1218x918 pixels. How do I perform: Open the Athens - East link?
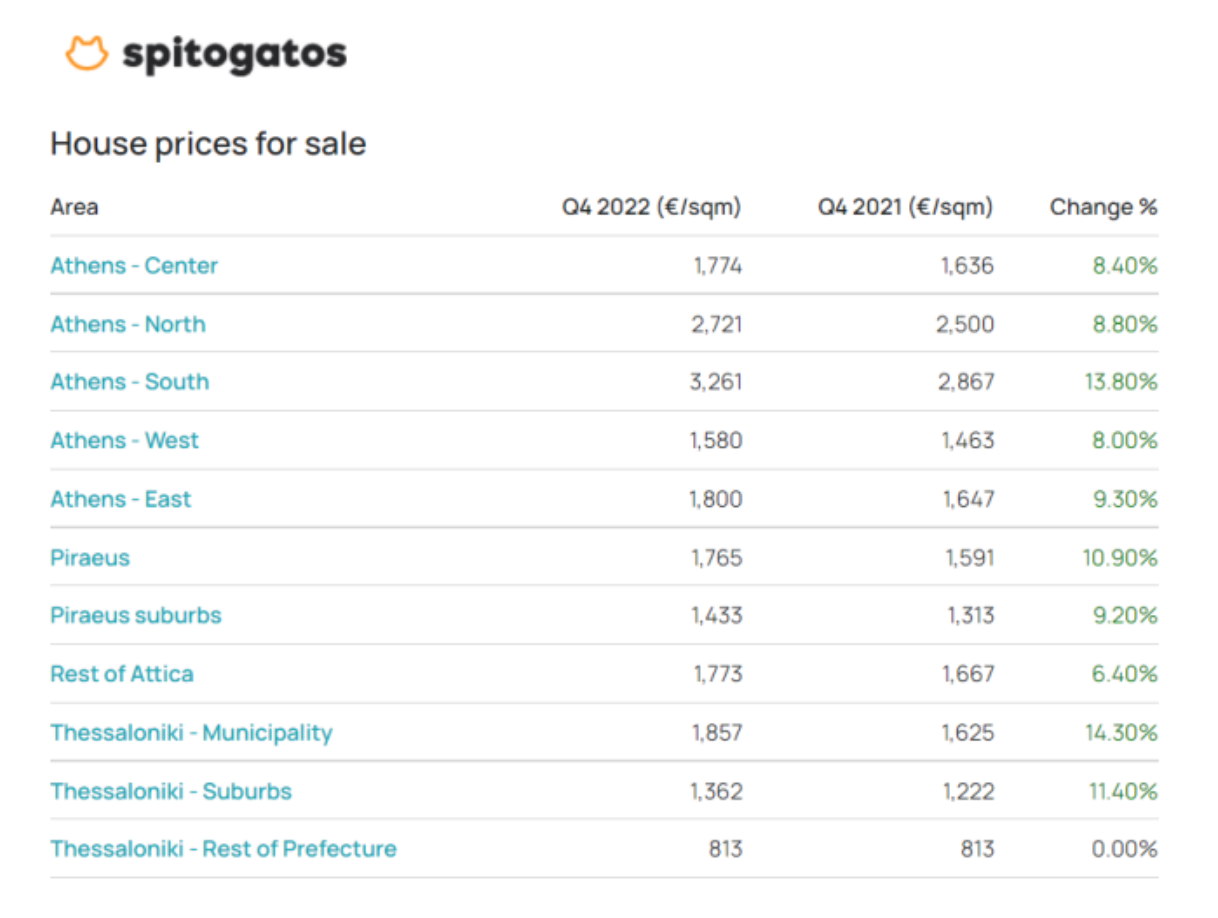[x=121, y=499]
